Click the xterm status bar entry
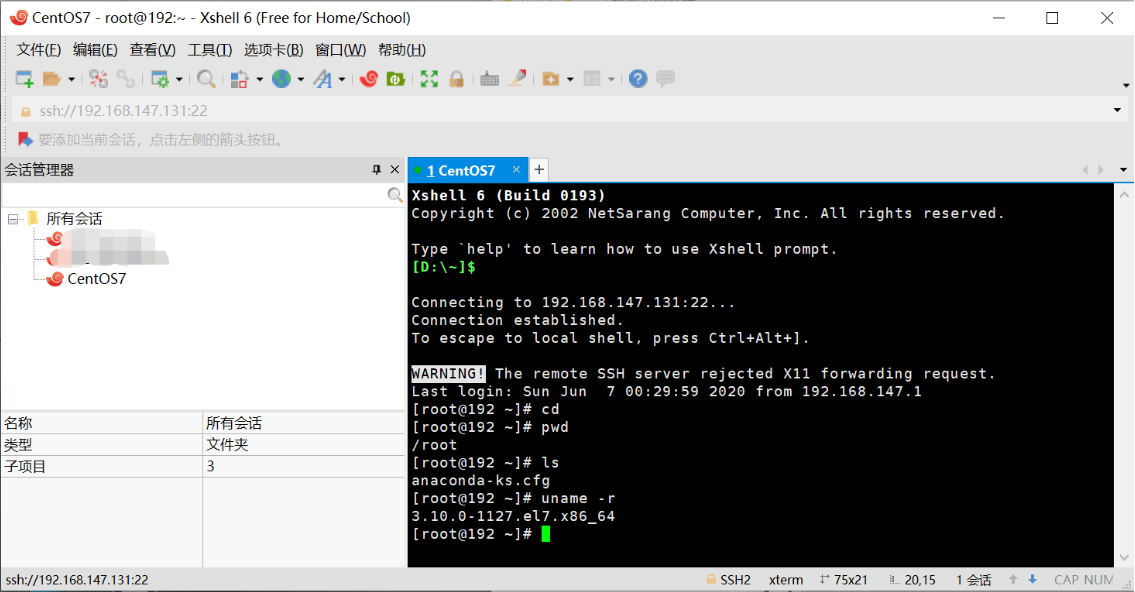1135x592 pixels. [x=786, y=580]
